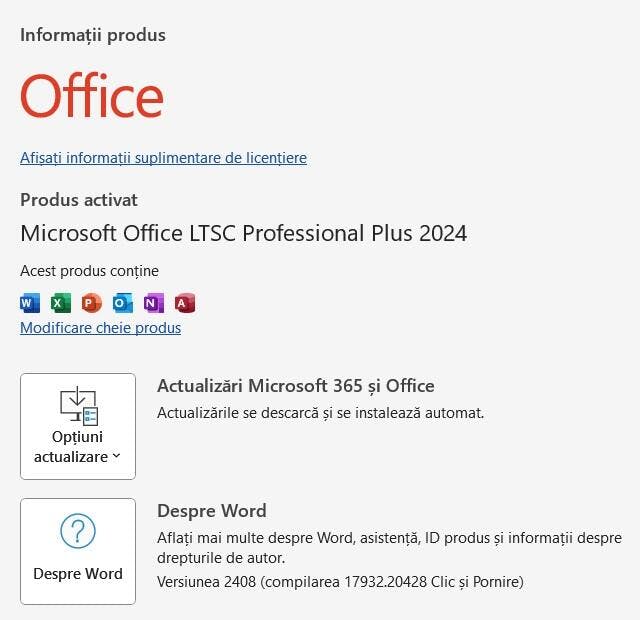Click the 'Informații produs' page heading
This screenshot has height=620, width=640.
tap(93, 35)
